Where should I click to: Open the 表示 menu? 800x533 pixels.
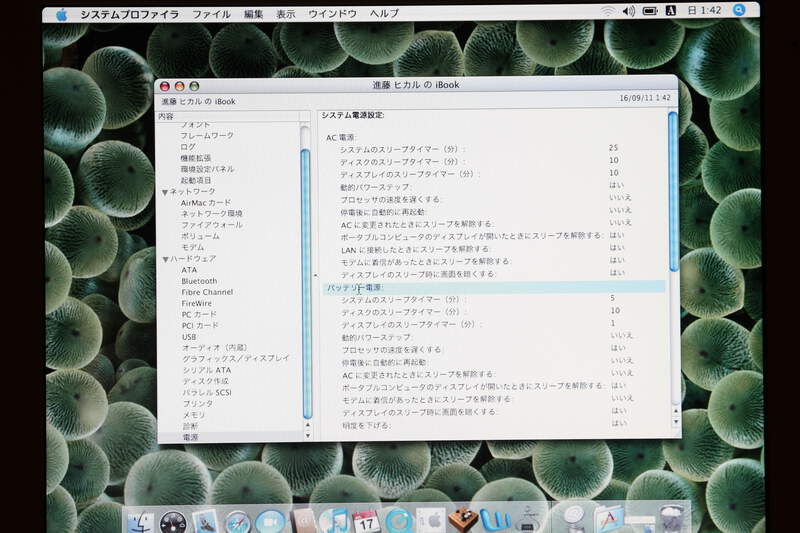(286, 14)
